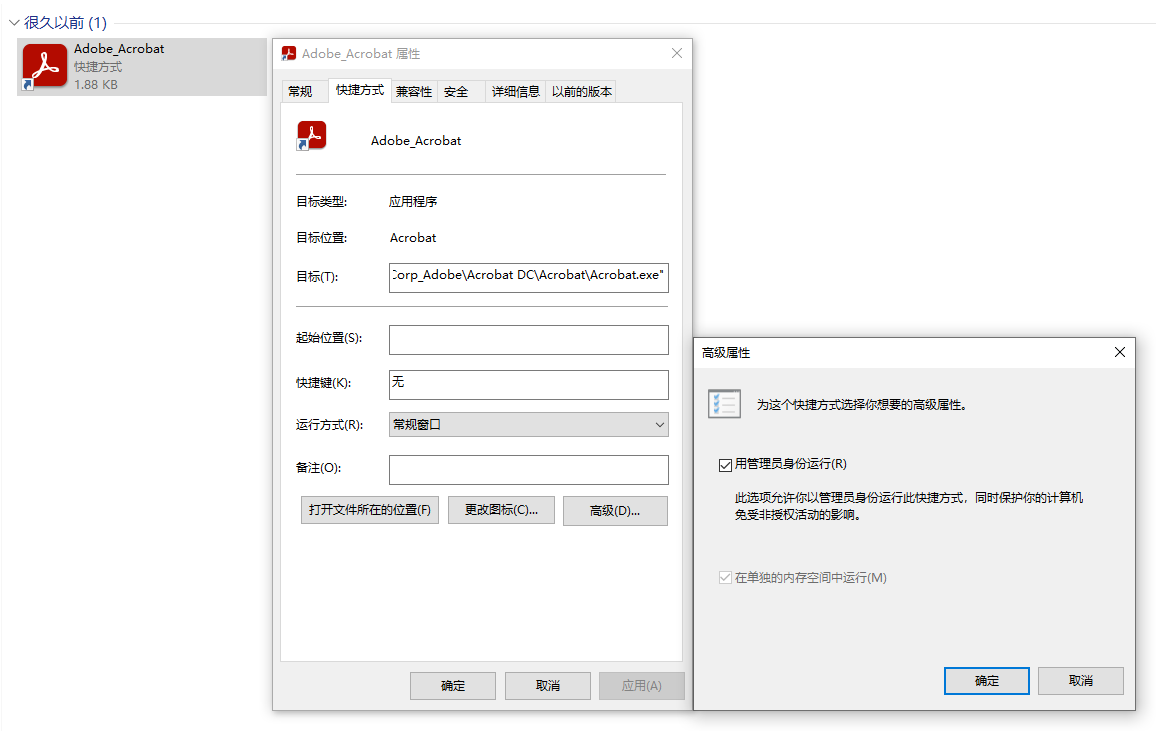
Task: Focus the 备注(O) input field
Action: pyautogui.click(x=529, y=469)
